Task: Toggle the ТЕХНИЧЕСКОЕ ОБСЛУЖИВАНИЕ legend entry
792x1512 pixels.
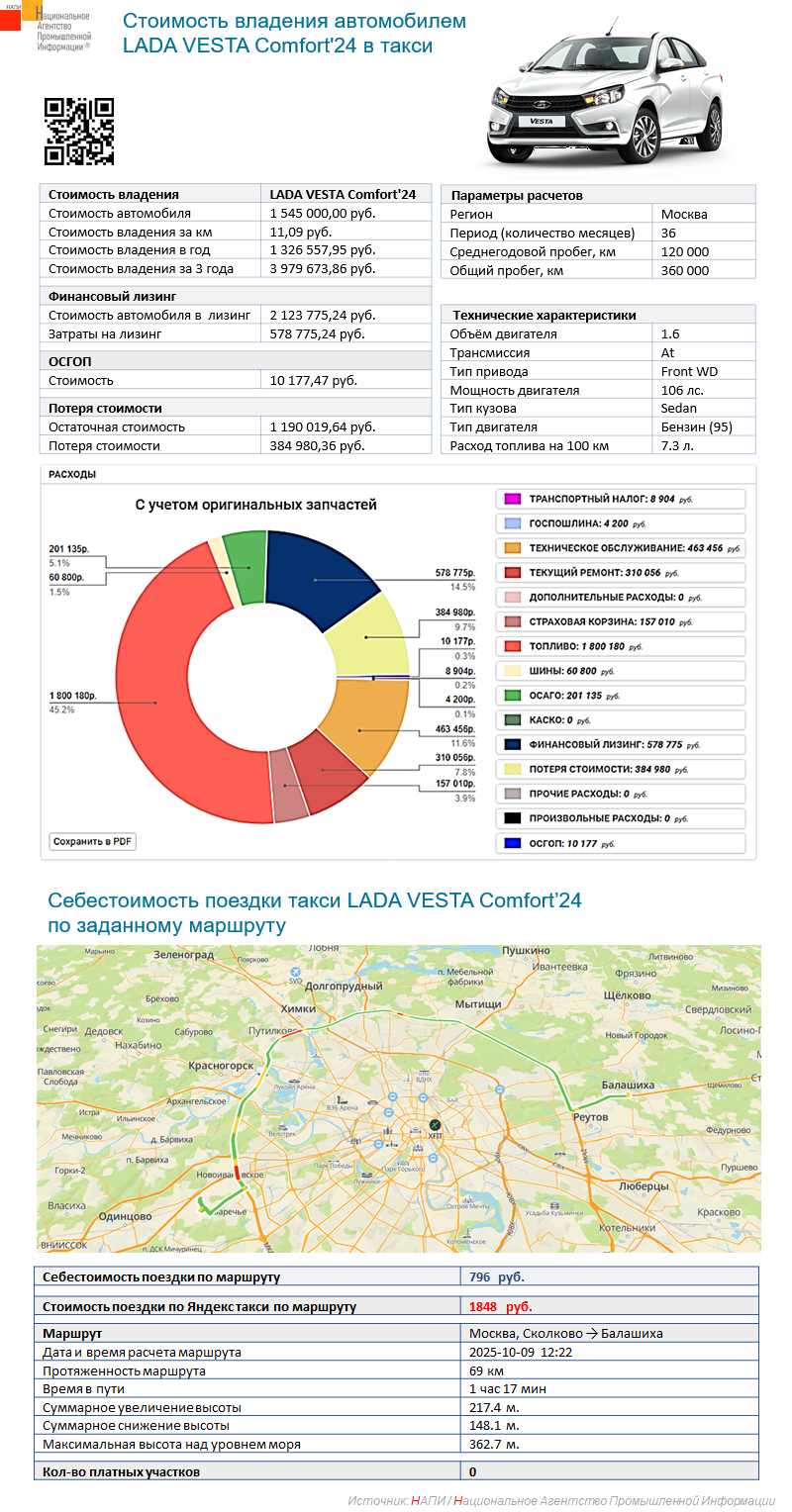Action: 619,548
